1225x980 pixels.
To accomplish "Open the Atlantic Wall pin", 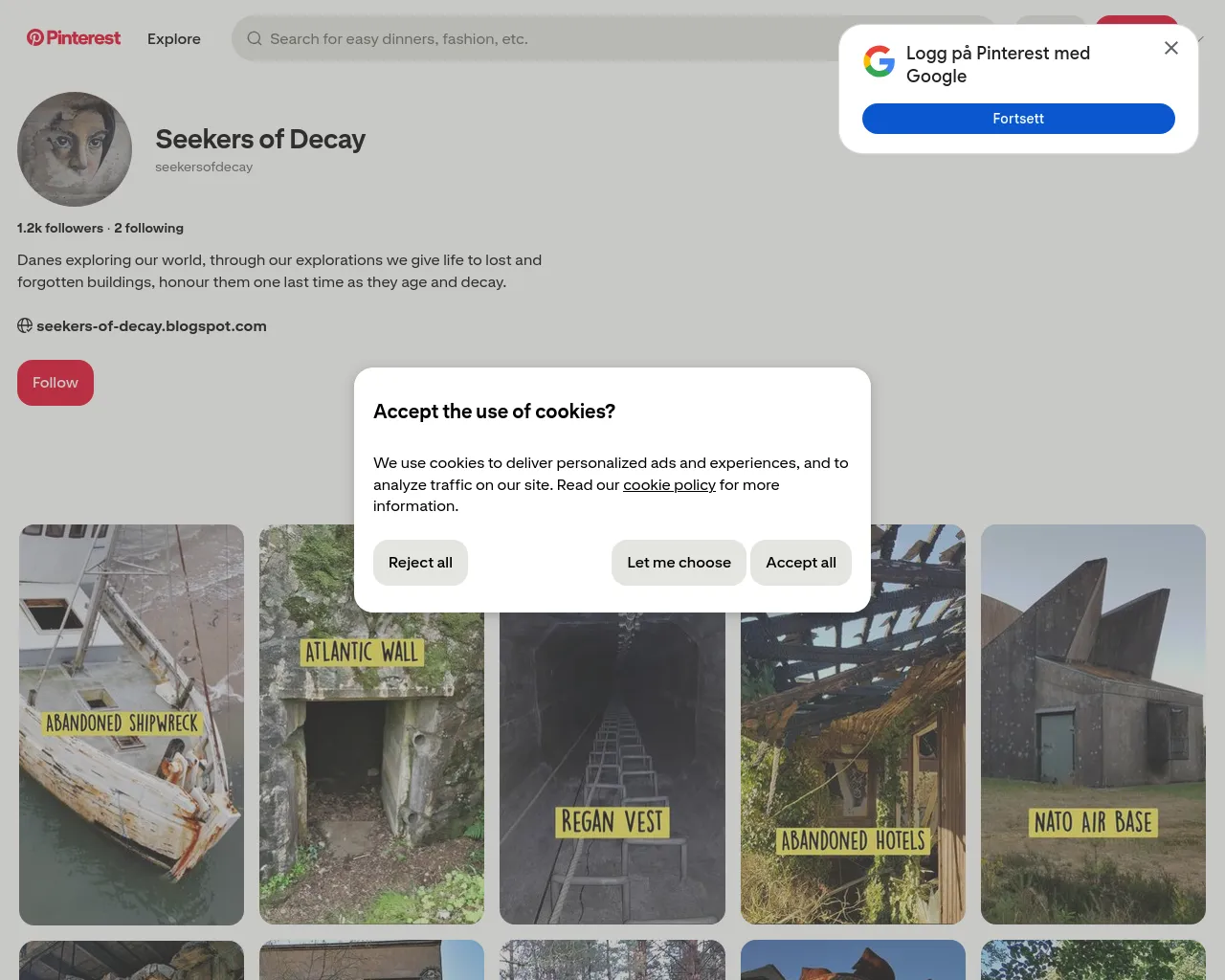I will [371, 724].
